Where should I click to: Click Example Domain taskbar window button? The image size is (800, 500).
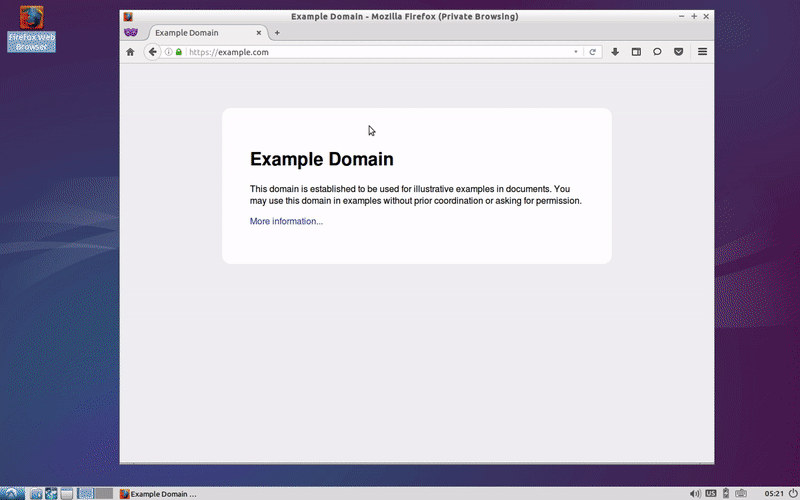coord(158,494)
